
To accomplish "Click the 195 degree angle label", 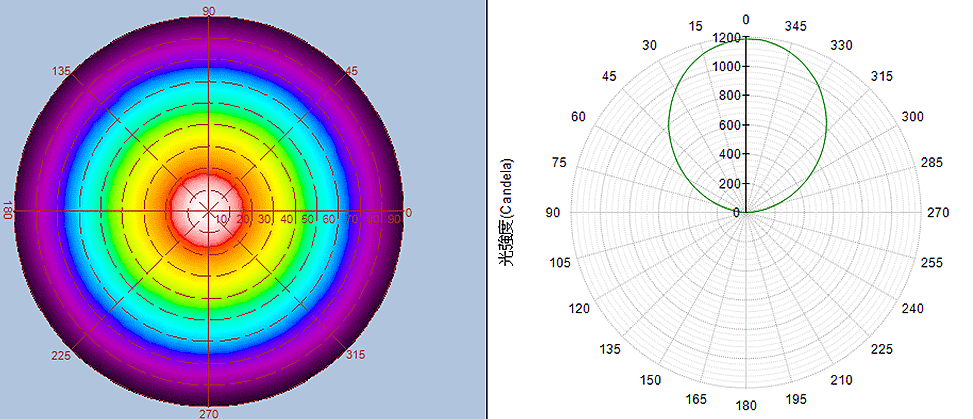I will tap(795, 400).
